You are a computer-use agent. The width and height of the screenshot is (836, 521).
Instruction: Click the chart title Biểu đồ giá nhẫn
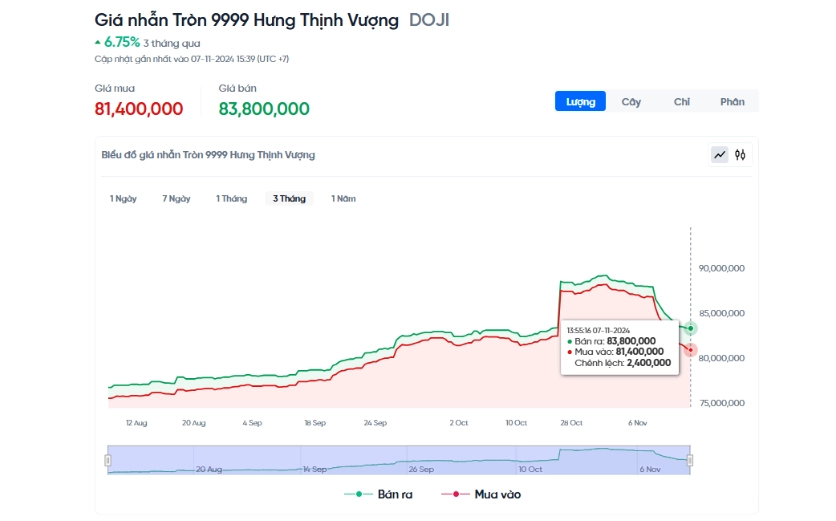[x=208, y=155]
